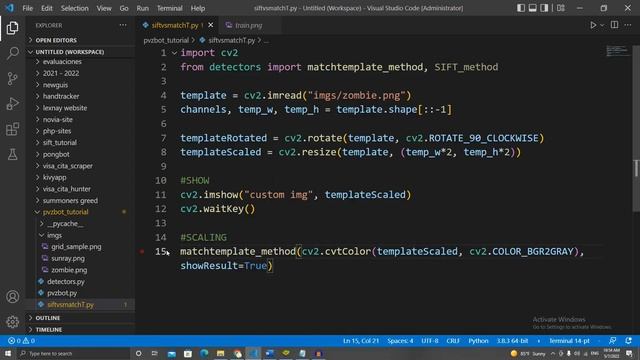
Task: Click the code minimap preview
Action: [617, 51]
